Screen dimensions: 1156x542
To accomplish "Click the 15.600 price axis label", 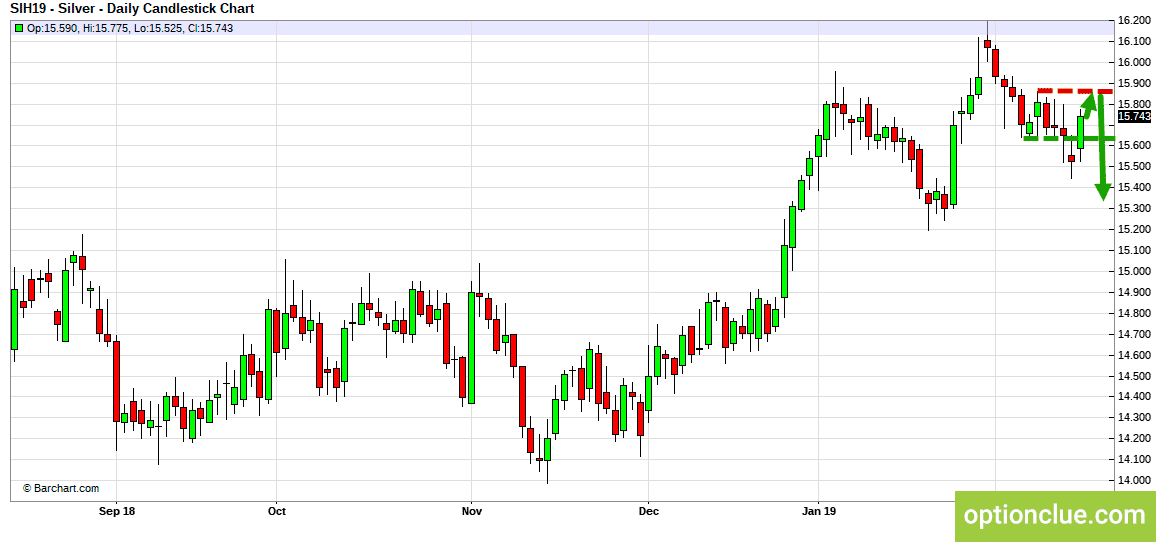I will pos(1135,146).
